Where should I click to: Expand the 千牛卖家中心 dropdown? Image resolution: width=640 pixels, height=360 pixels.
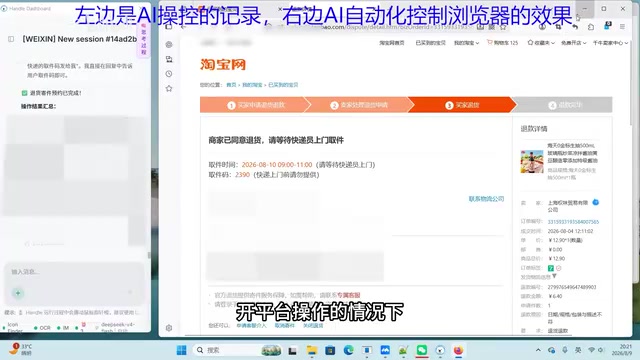(611, 43)
